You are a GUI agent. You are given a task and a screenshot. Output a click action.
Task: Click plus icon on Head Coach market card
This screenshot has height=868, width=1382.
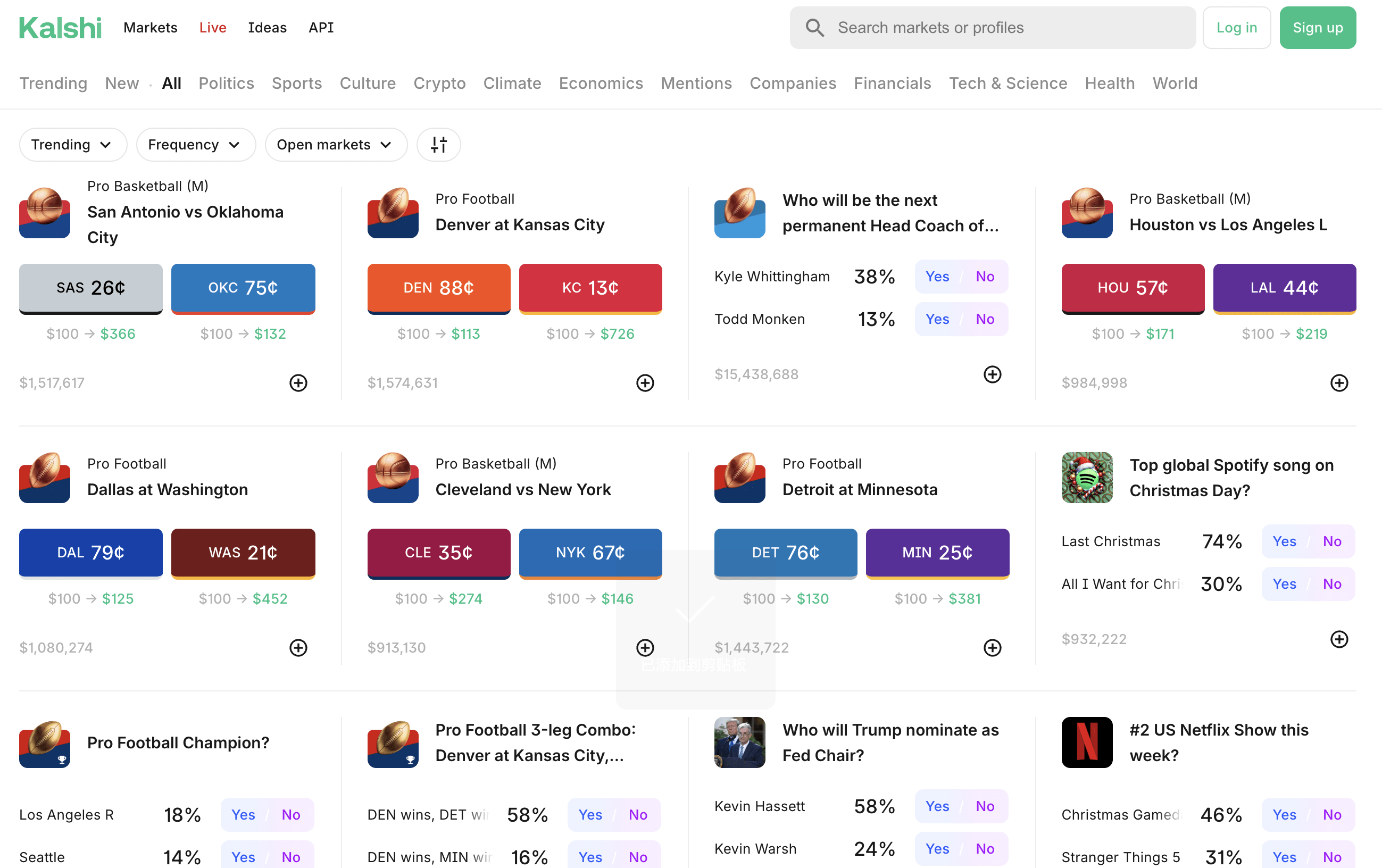(x=992, y=374)
